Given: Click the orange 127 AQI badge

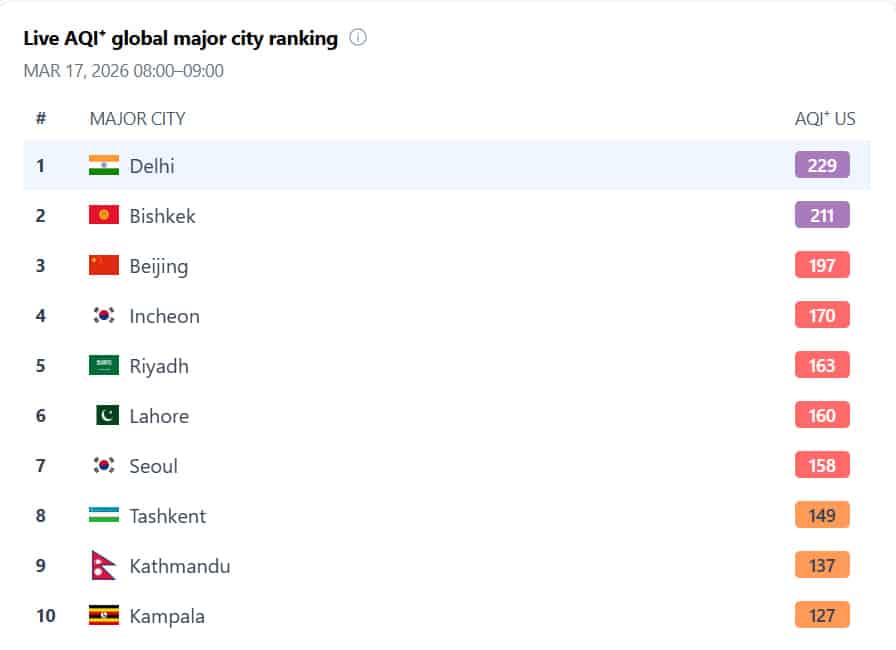Looking at the screenshot, I should (822, 615).
